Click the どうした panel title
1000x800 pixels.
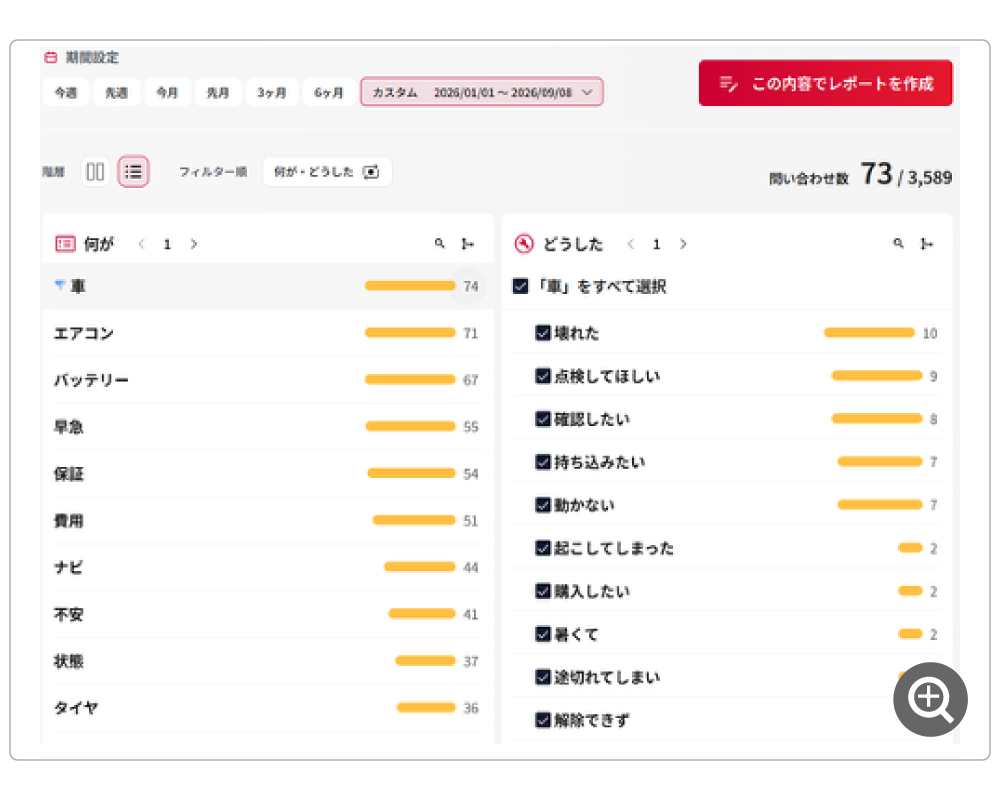click(573, 244)
